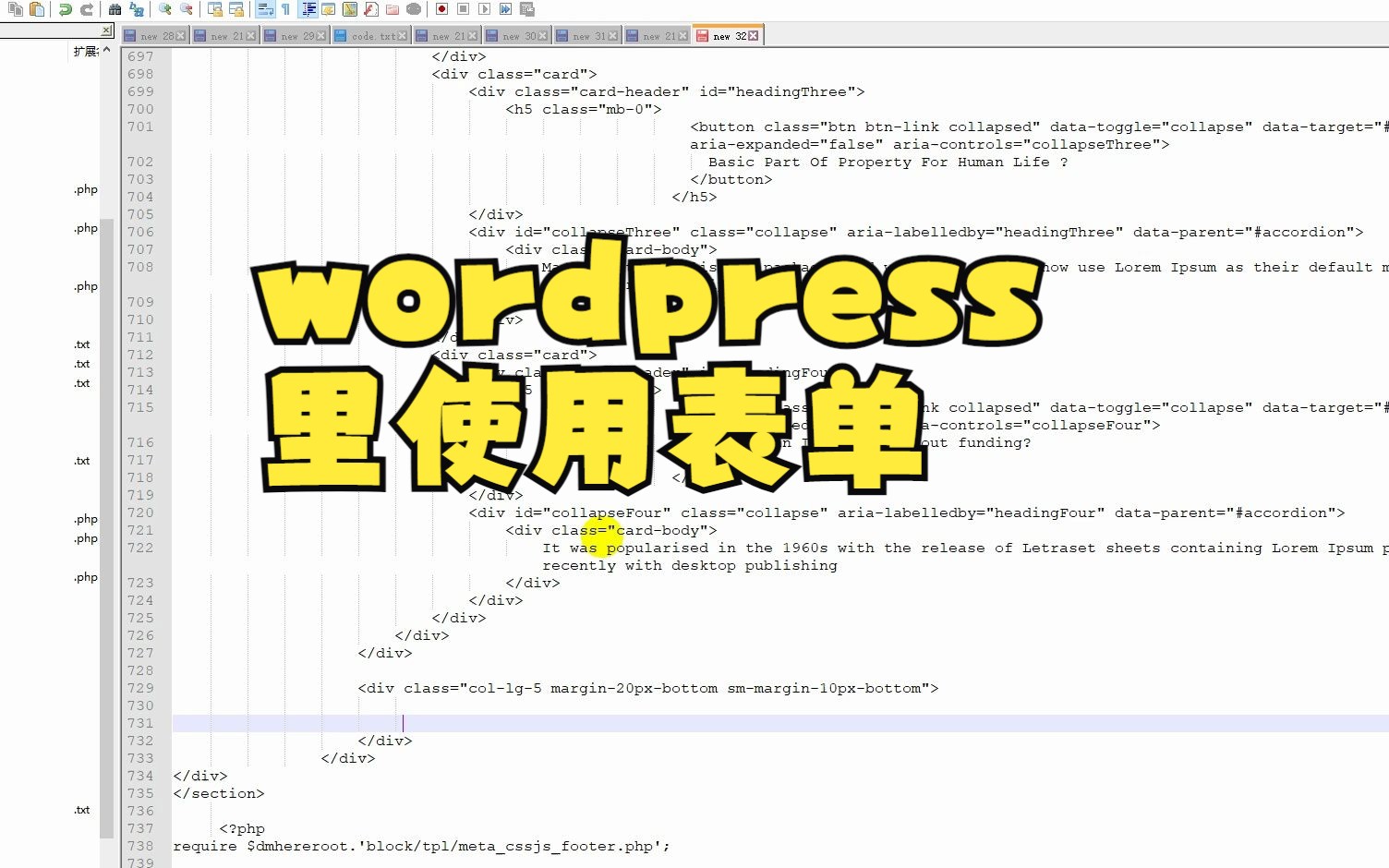Click line number 731 in the margin
The height and width of the screenshot is (868, 1389).
(140, 723)
